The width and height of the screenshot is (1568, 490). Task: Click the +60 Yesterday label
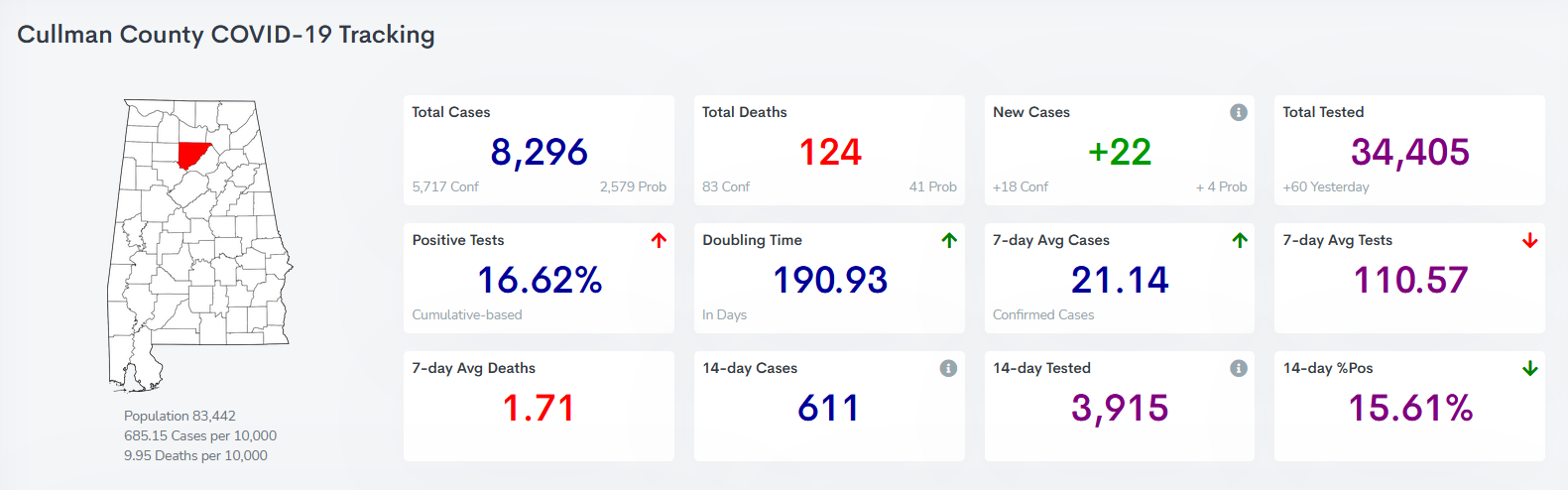1325,186
